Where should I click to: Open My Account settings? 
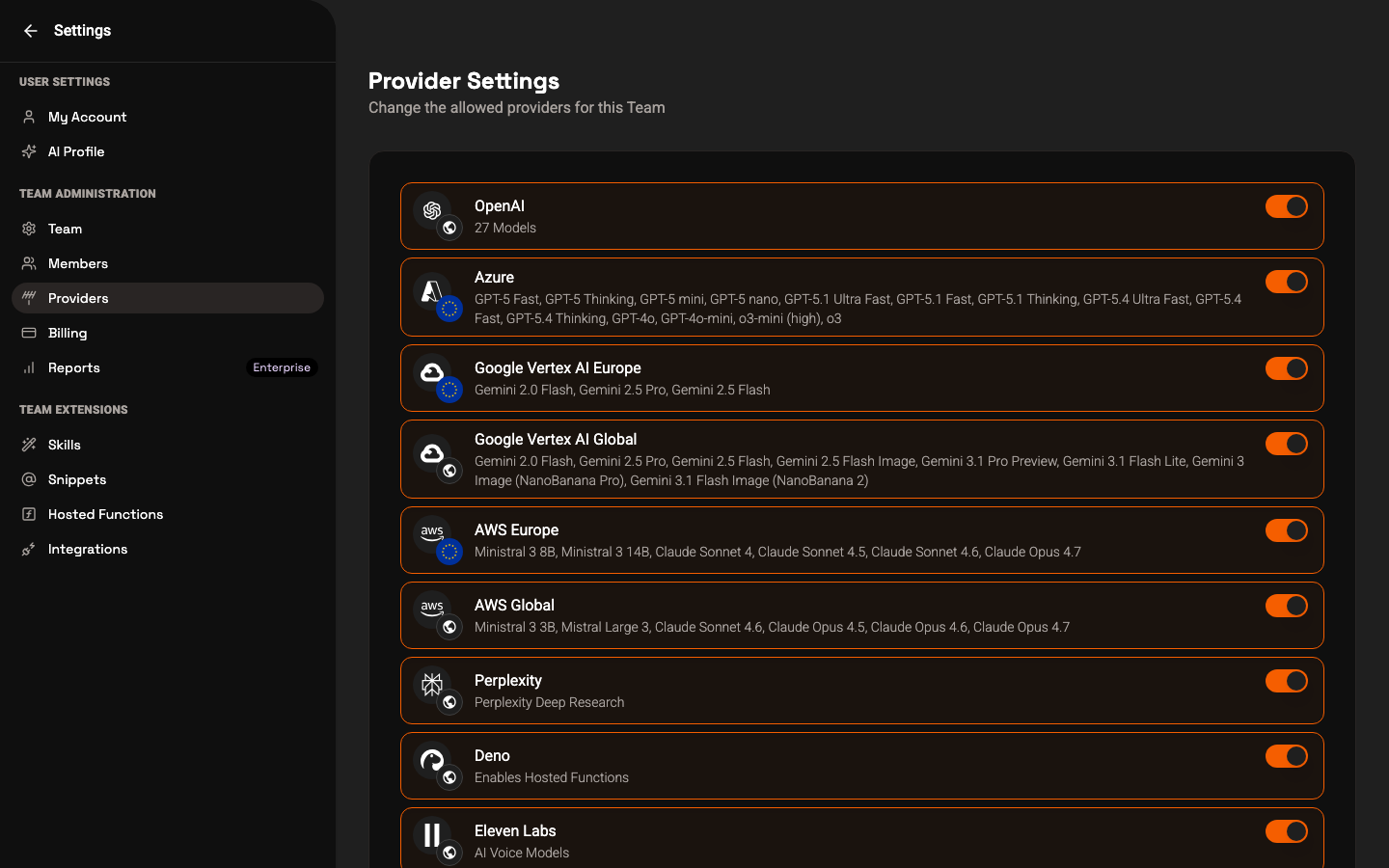pyautogui.click(x=168, y=117)
